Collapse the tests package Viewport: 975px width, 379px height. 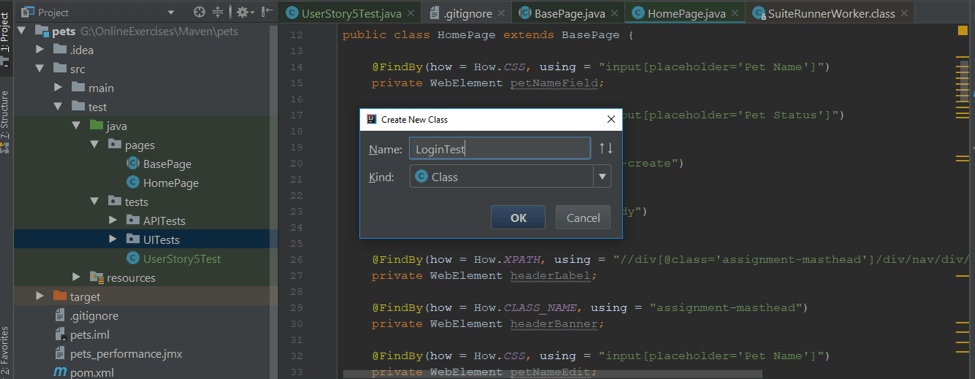click(x=95, y=201)
